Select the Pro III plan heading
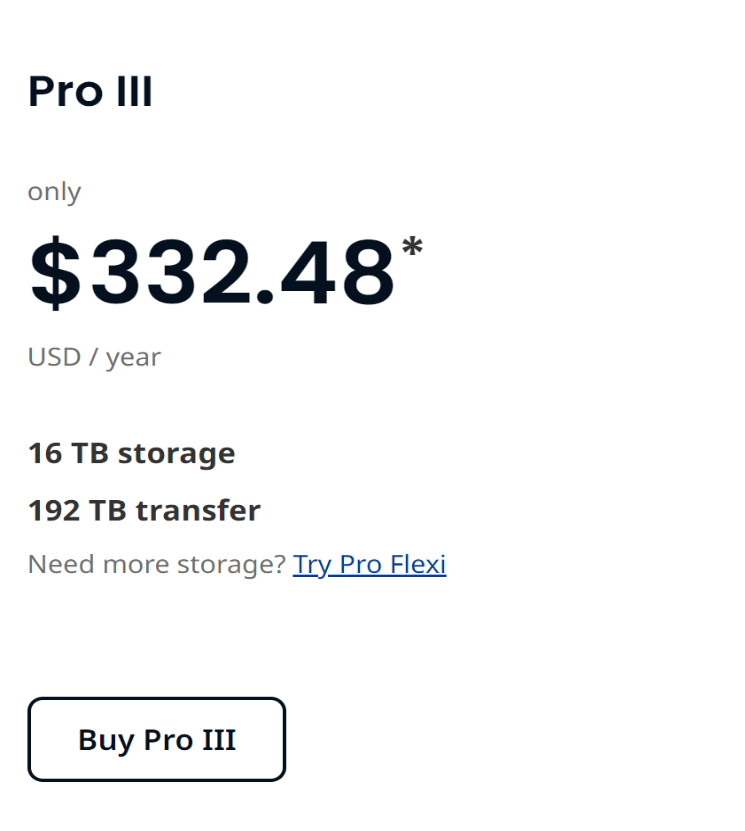This screenshot has width=745, height=831. click(x=90, y=91)
